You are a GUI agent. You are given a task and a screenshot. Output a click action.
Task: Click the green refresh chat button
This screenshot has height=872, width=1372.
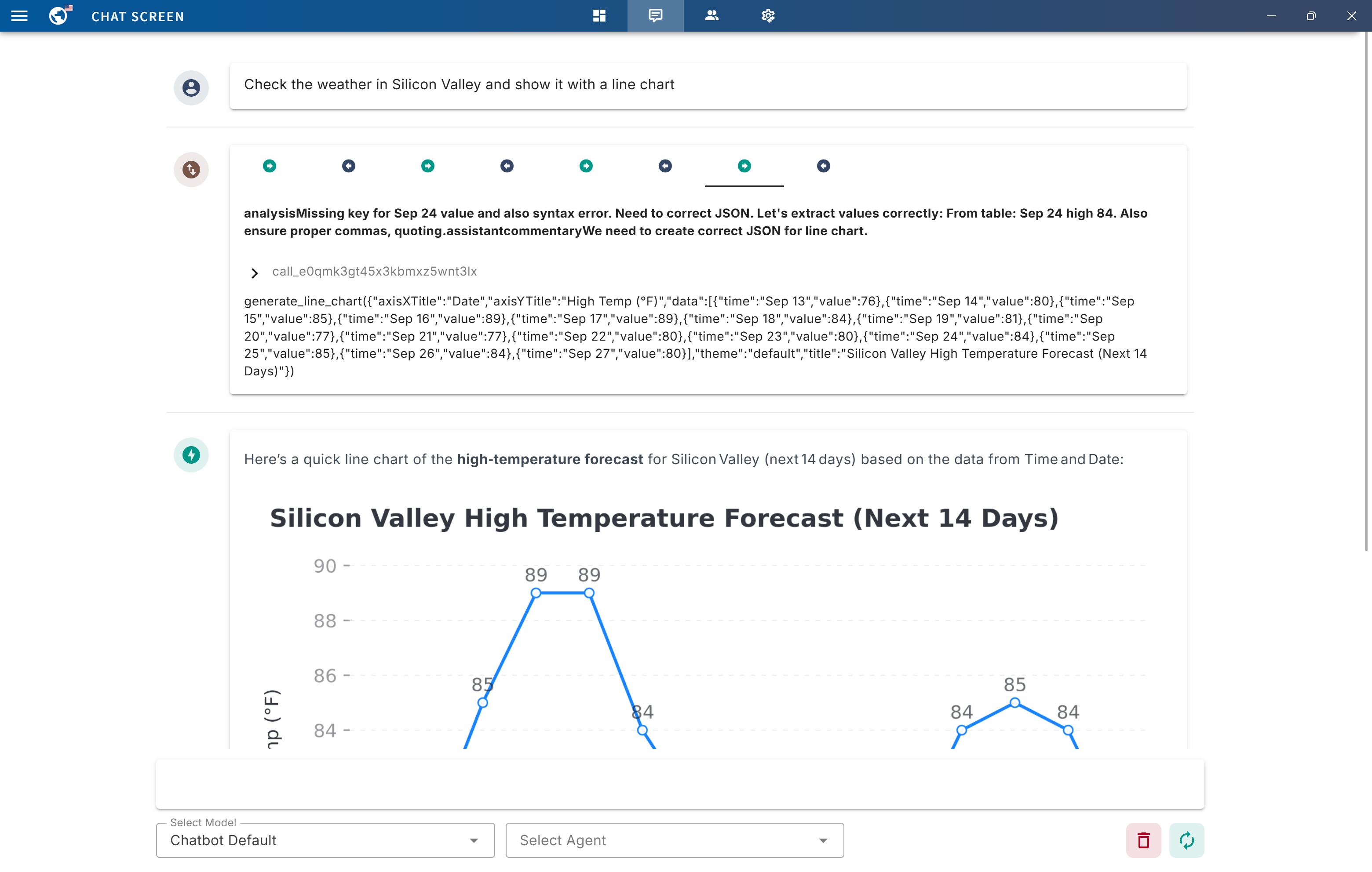pyautogui.click(x=1186, y=840)
